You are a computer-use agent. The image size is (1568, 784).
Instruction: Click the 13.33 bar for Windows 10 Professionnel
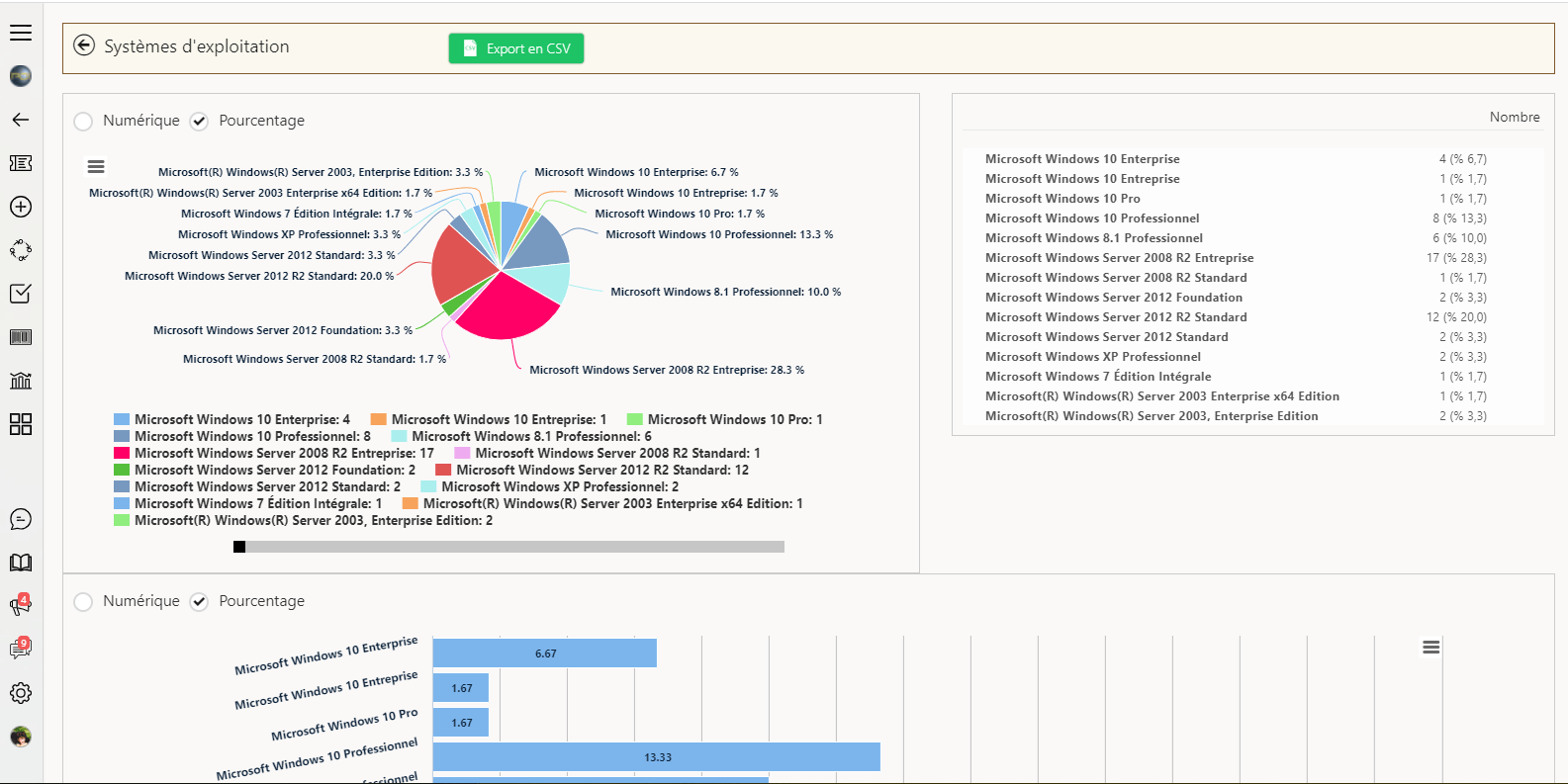(x=657, y=756)
